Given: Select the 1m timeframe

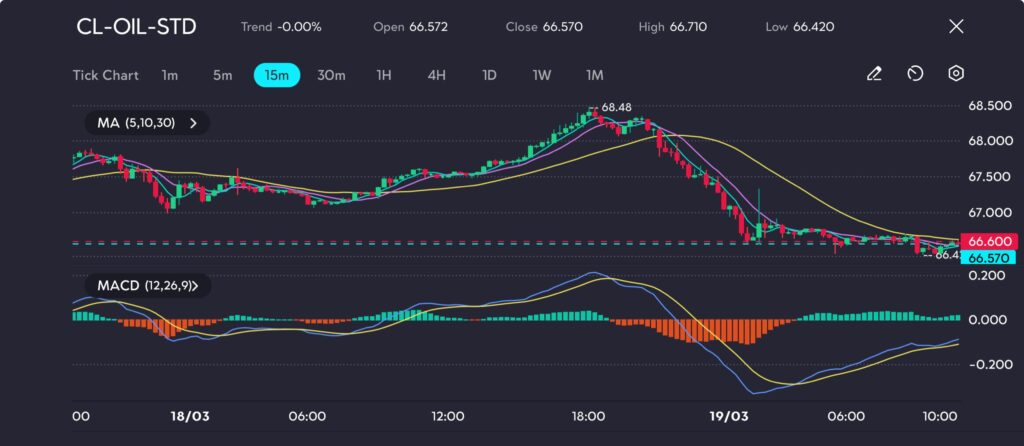Looking at the screenshot, I should 170,75.
